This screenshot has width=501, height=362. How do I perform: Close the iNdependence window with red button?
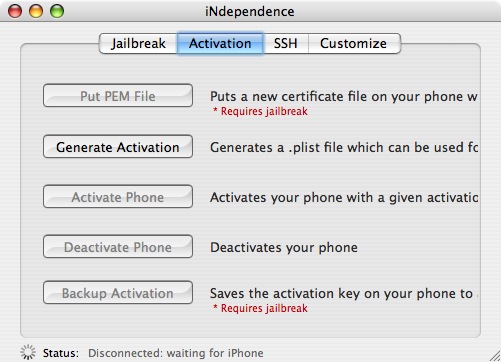point(15,11)
